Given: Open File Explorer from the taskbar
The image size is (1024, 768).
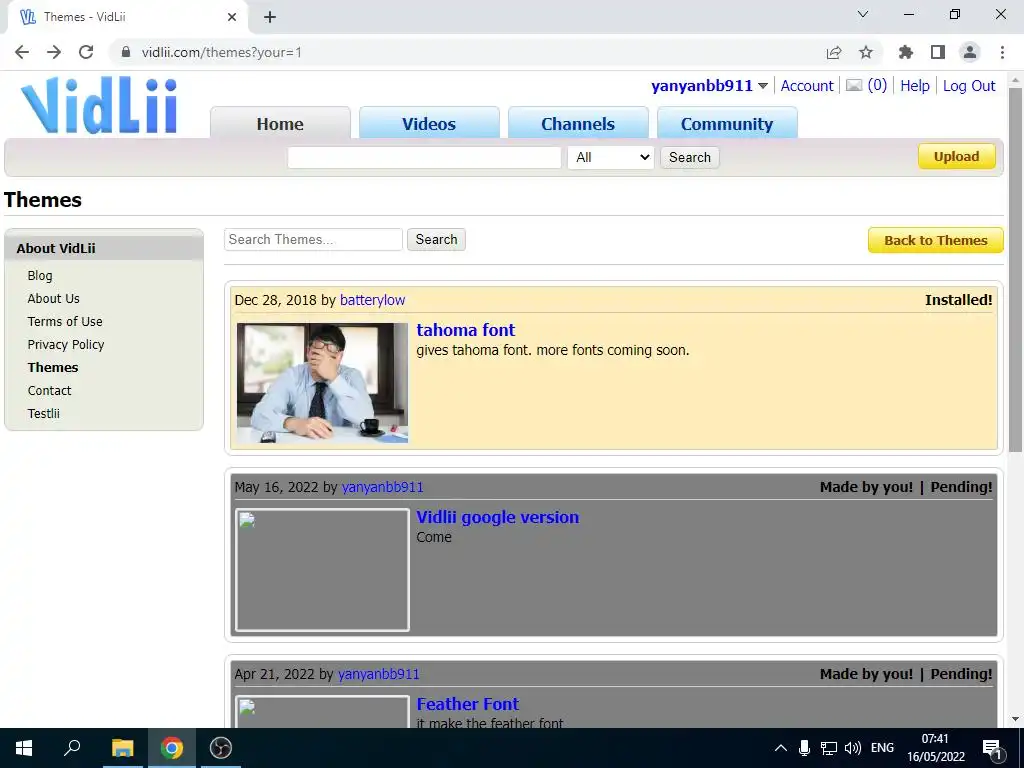Looking at the screenshot, I should (122, 748).
